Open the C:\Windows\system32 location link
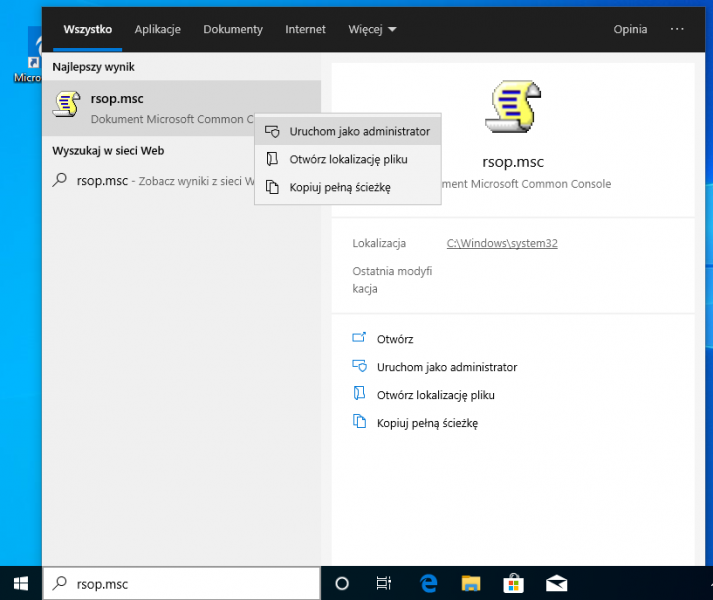The image size is (713, 600). click(501, 243)
